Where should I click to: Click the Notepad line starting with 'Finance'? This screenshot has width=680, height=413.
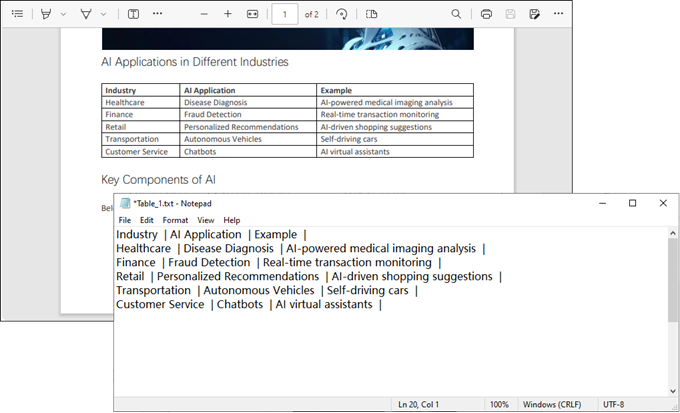point(278,262)
